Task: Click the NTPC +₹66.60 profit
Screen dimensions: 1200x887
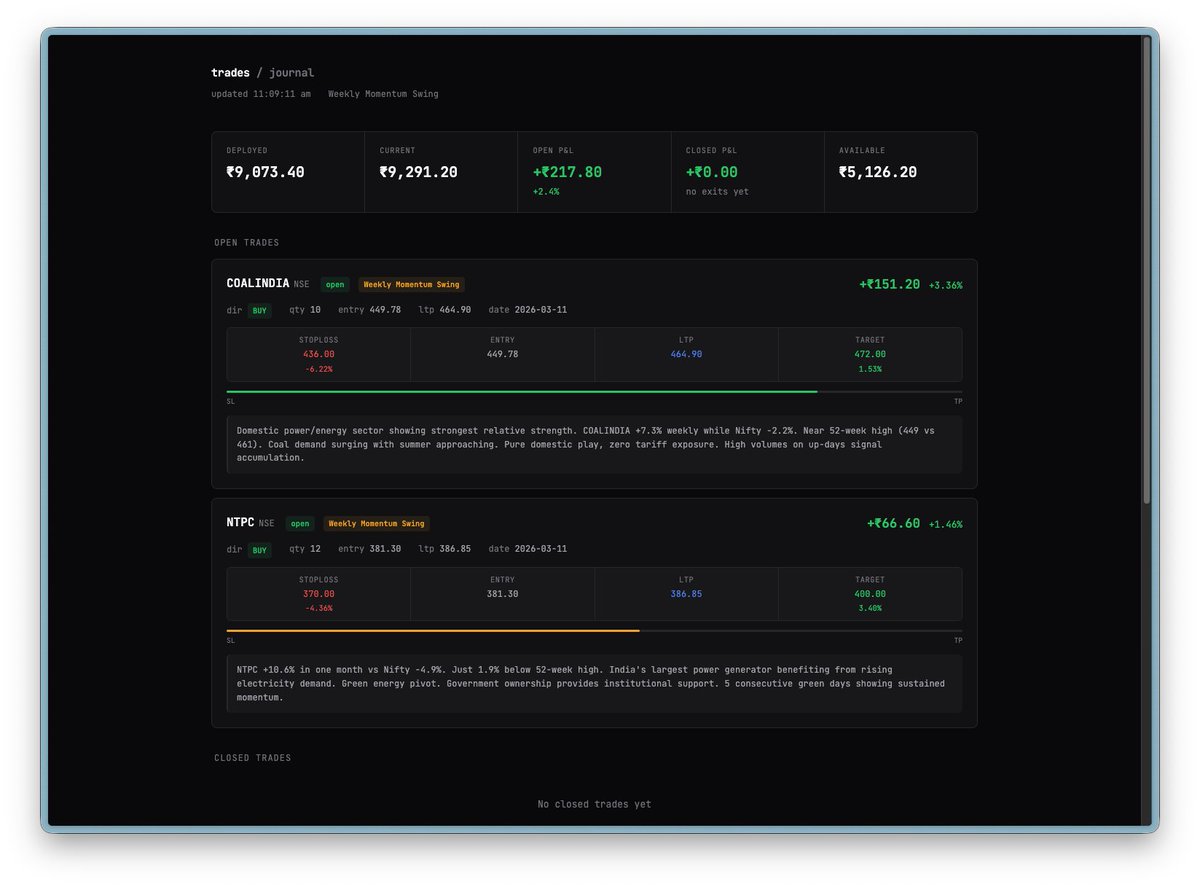Action: pos(893,523)
